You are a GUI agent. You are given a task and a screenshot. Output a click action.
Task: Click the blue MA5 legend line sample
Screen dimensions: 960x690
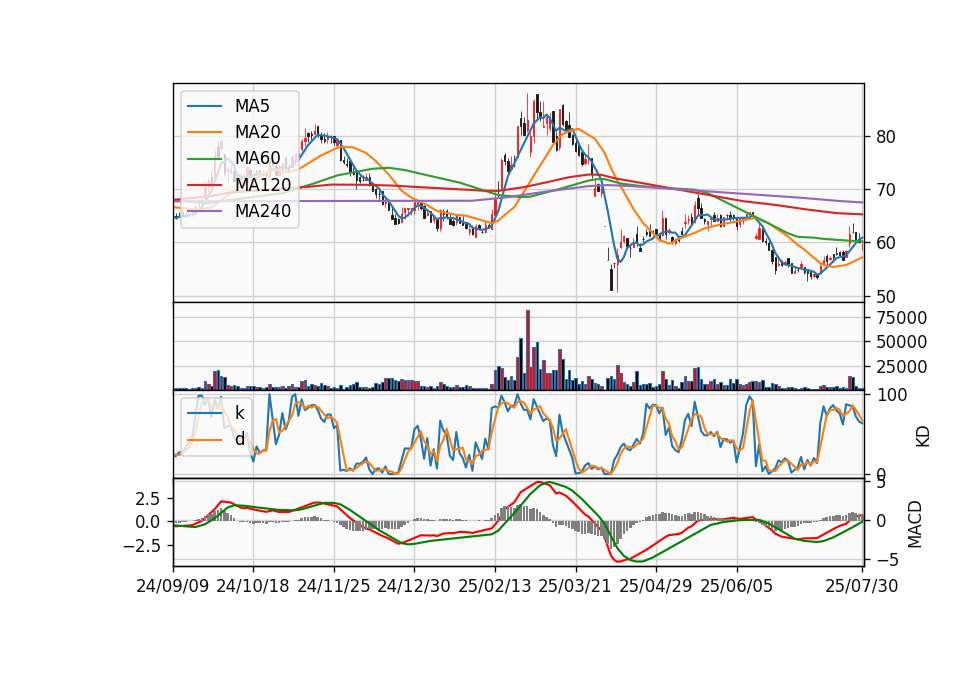[204, 106]
